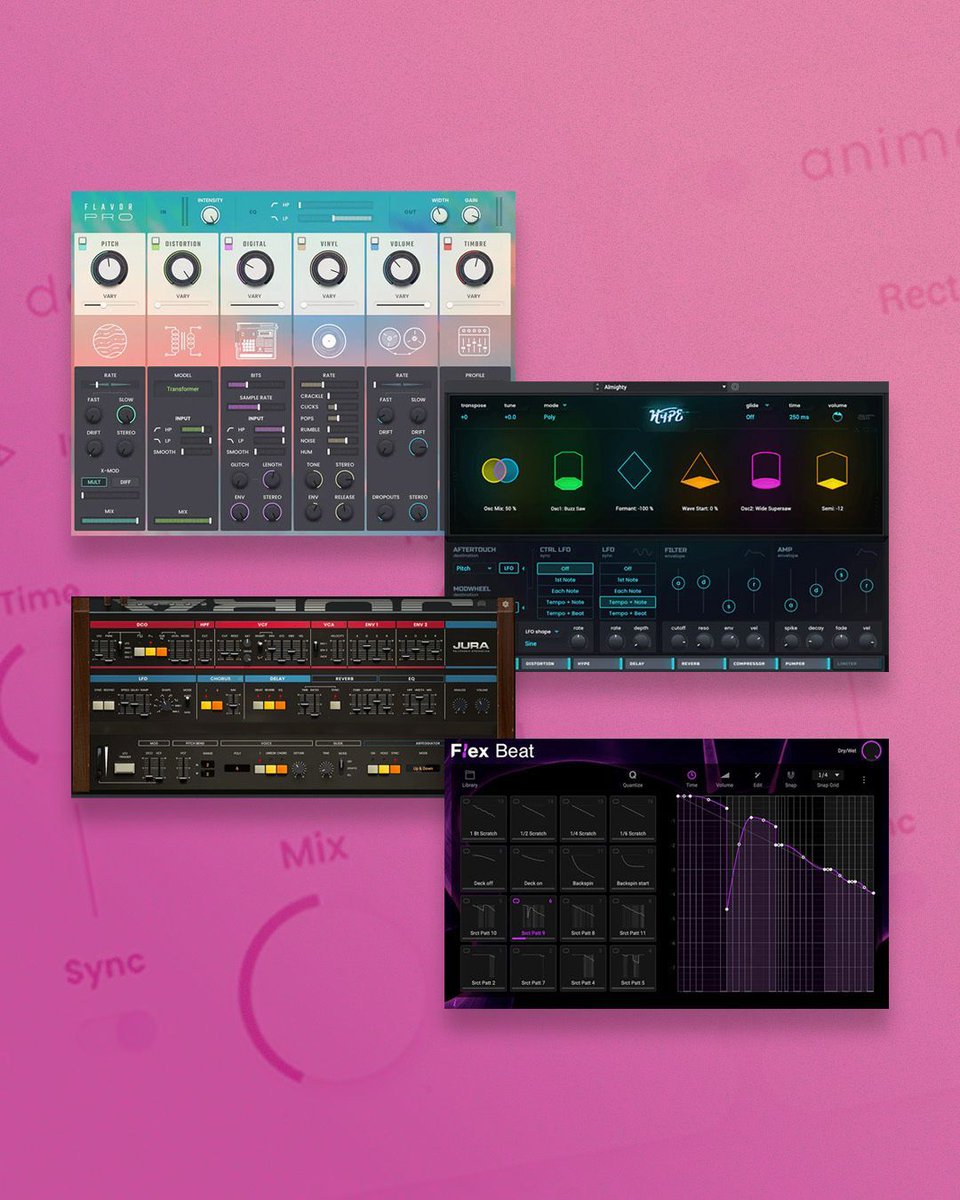Viewport: 960px width, 1200px height.
Task: Click the Intensity knob in Flavor Pro
Action: (210, 215)
